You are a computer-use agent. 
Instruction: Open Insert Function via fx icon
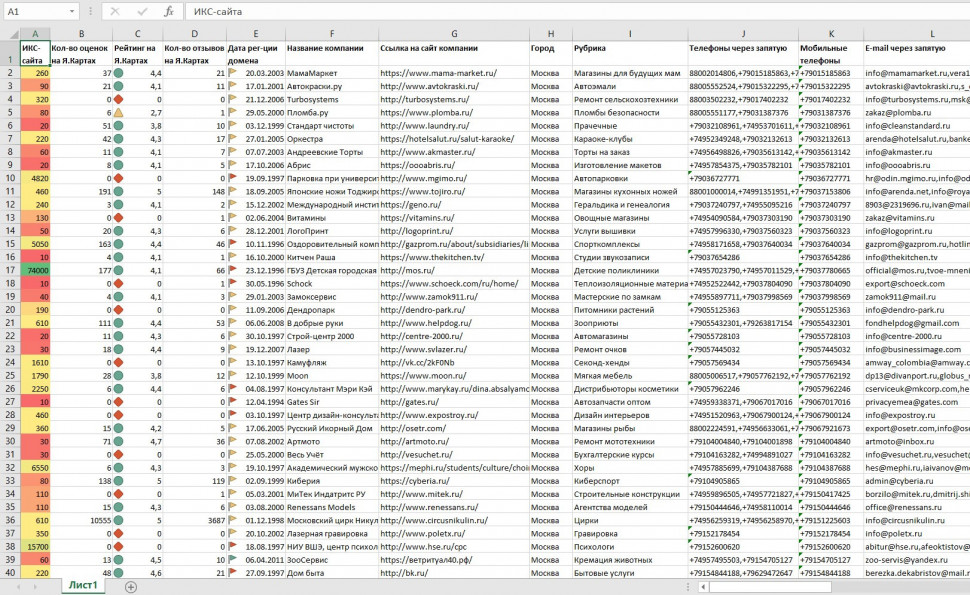click(x=169, y=12)
